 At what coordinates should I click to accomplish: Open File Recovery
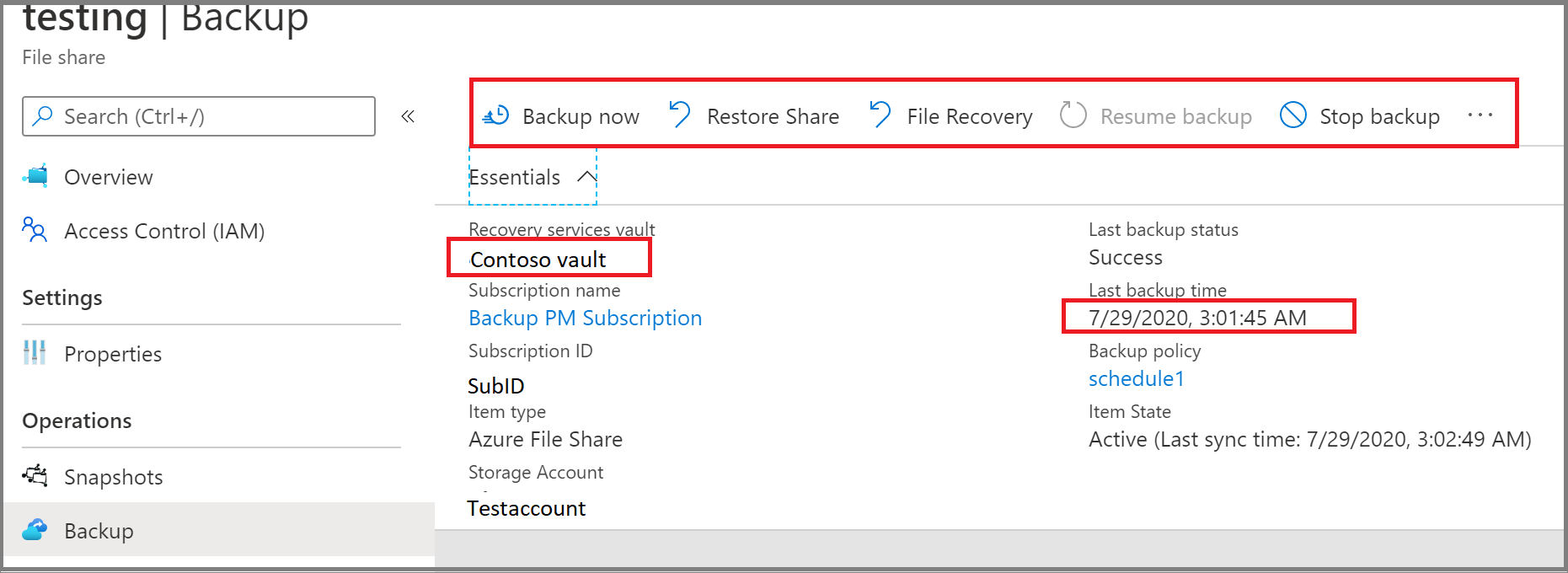pos(880,115)
